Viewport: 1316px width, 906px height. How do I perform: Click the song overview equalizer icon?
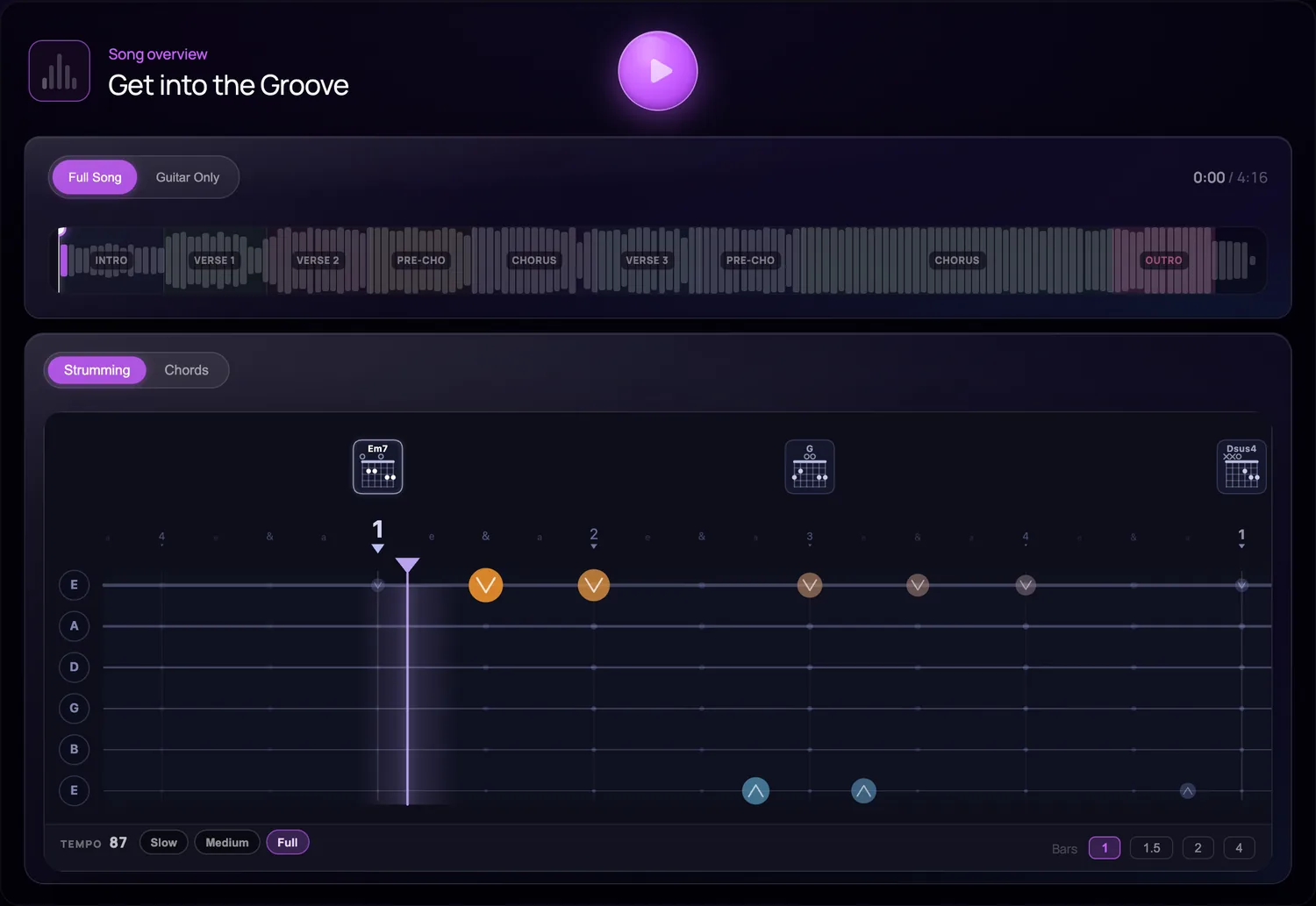click(60, 71)
